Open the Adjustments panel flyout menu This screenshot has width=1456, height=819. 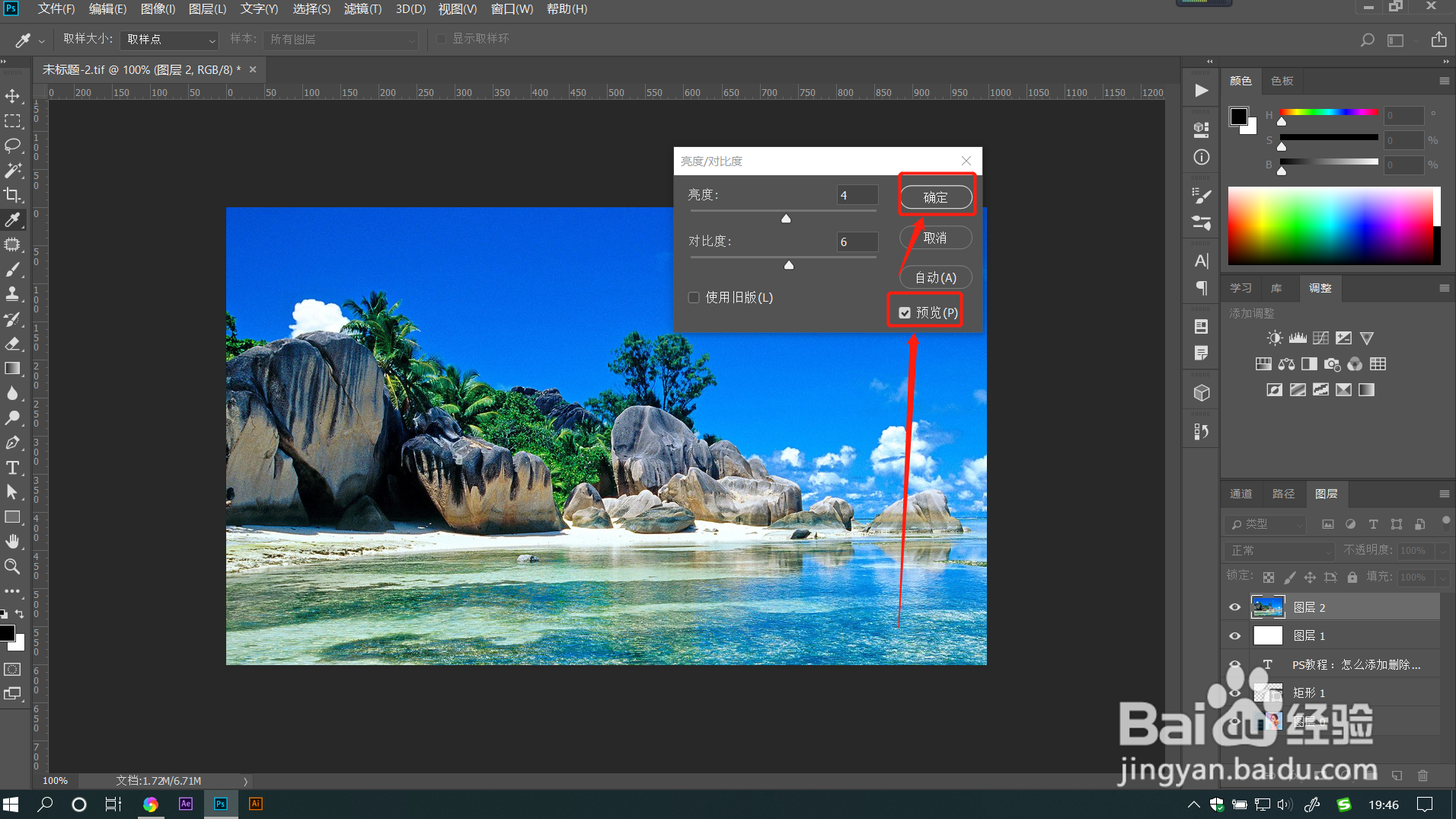click(1444, 288)
